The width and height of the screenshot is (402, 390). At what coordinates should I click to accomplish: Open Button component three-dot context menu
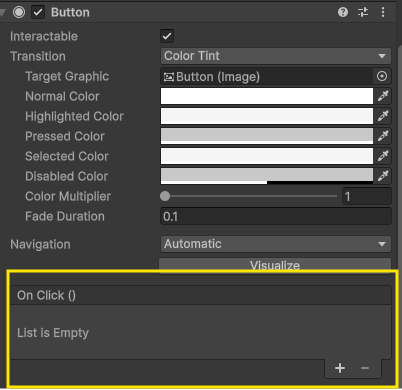[x=383, y=12]
